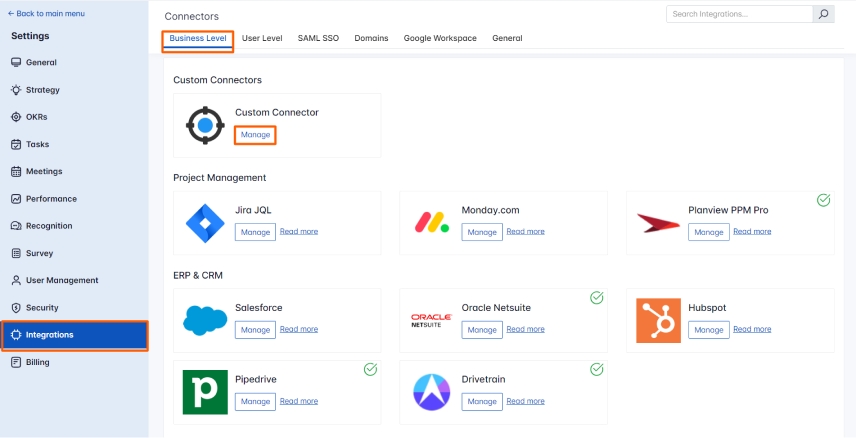Click Manage for Pipedrive
Image resolution: width=856 pixels, height=438 pixels.
click(255, 401)
